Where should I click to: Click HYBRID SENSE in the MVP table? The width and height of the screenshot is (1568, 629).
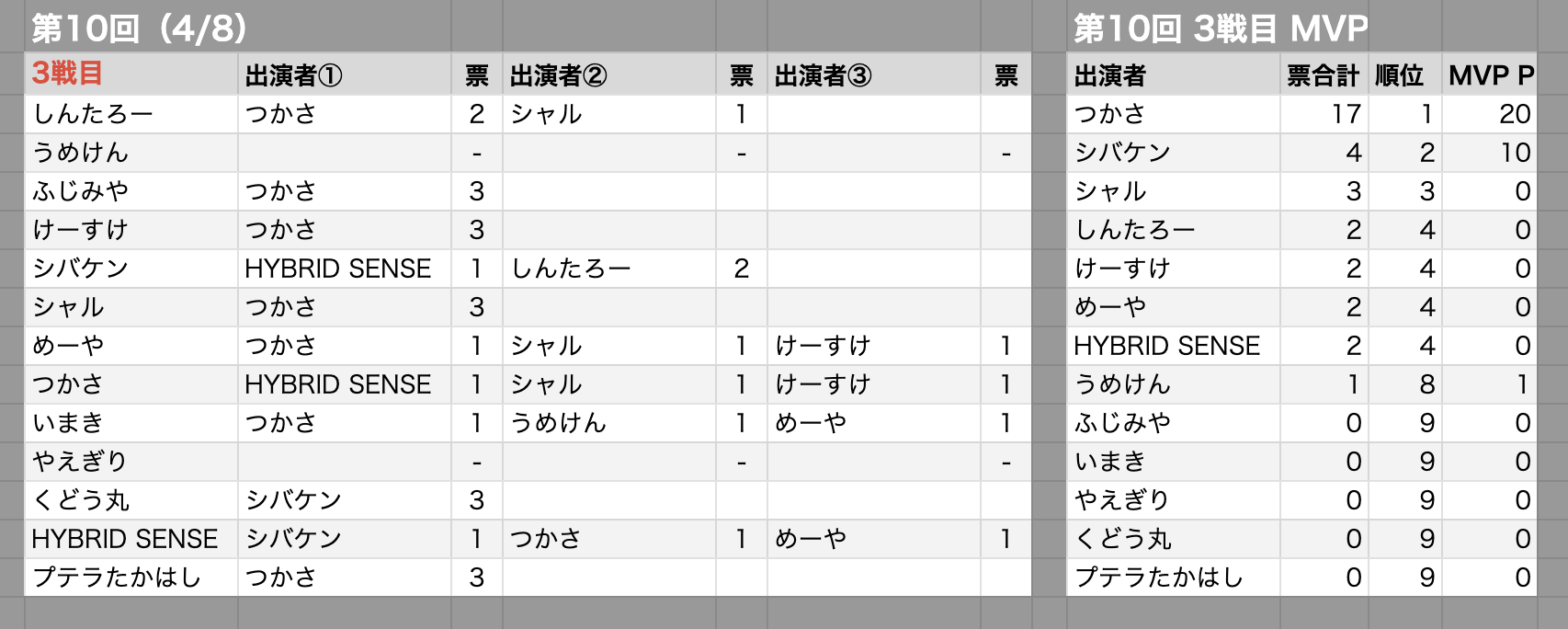coord(1174,346)
